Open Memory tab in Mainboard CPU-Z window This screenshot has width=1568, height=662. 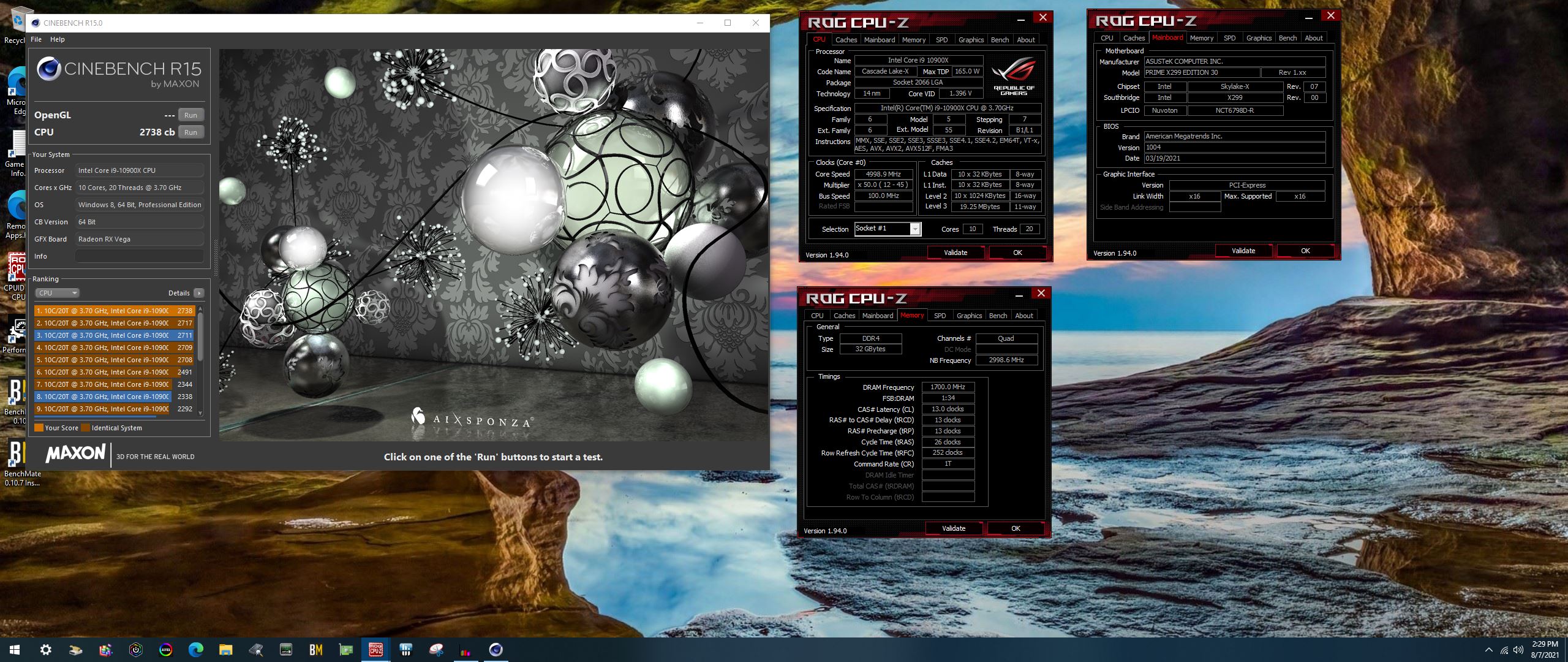pos(1201,38)
